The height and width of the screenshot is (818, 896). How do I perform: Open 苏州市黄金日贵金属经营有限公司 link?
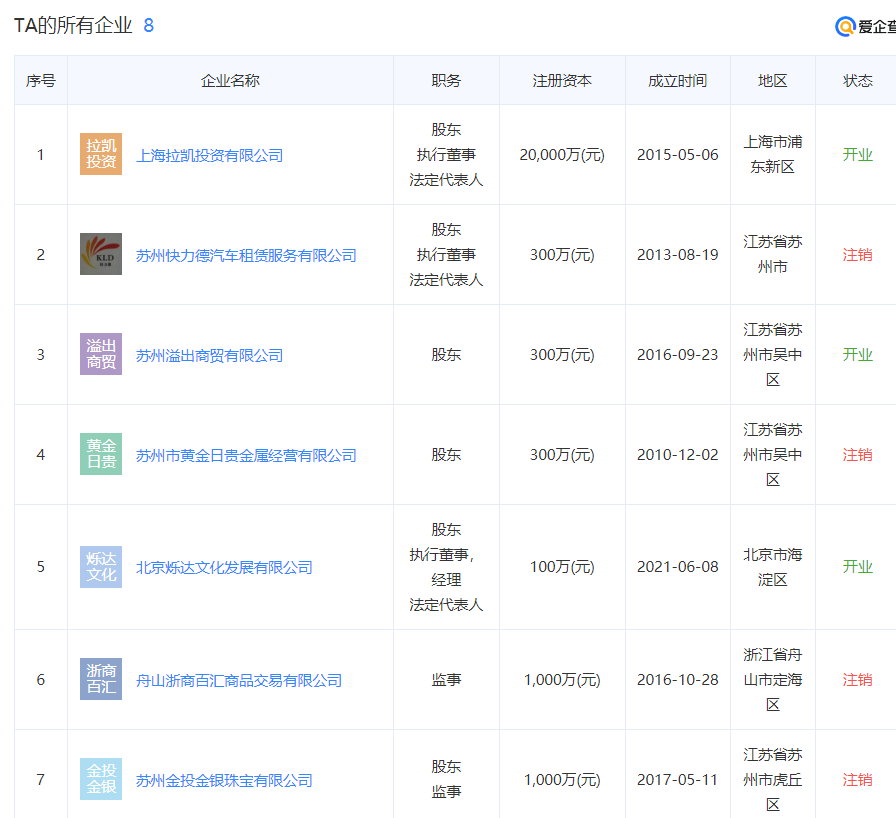pyautogui.click(x=246, y=455)
